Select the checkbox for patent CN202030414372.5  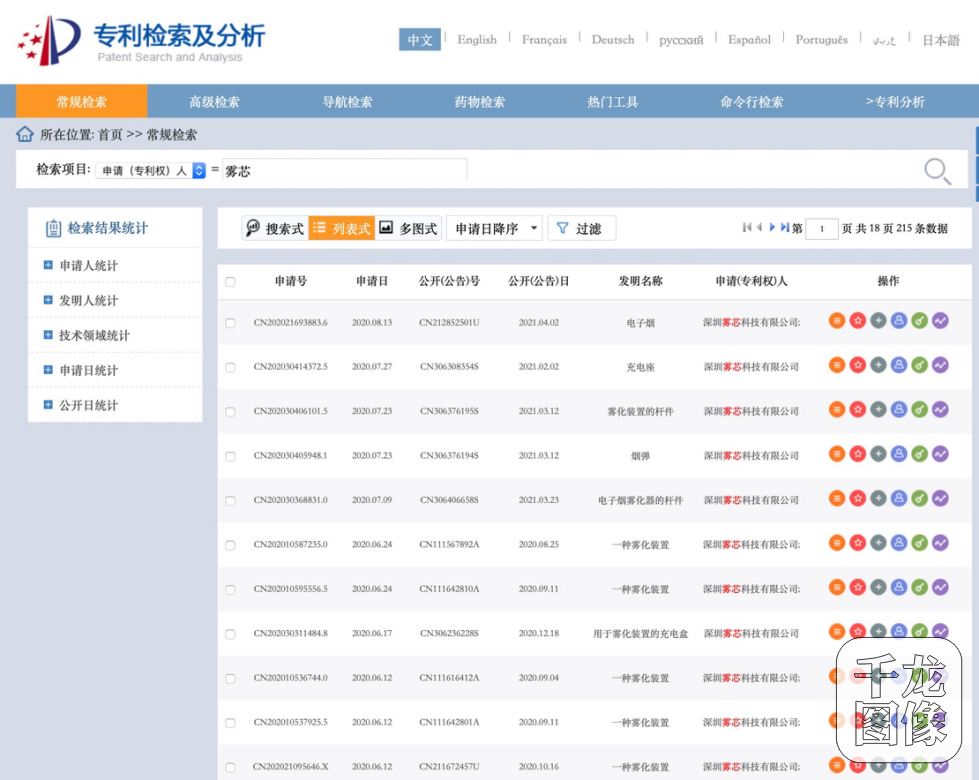[x=231, y=365]
